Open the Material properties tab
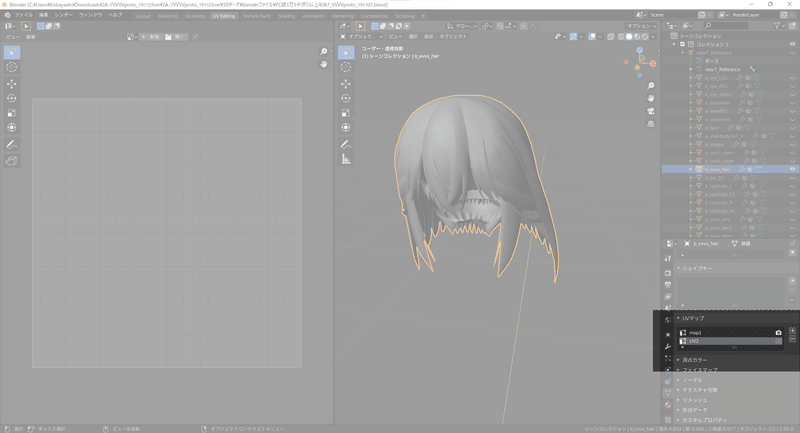800x433 pixels. click(668, 405)
